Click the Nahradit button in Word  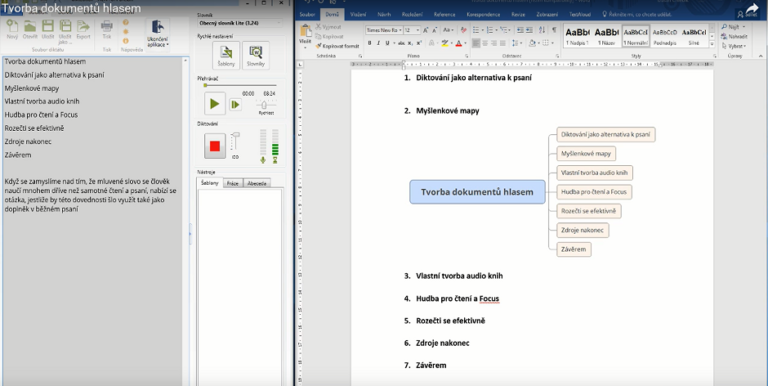tap(735, 37)
